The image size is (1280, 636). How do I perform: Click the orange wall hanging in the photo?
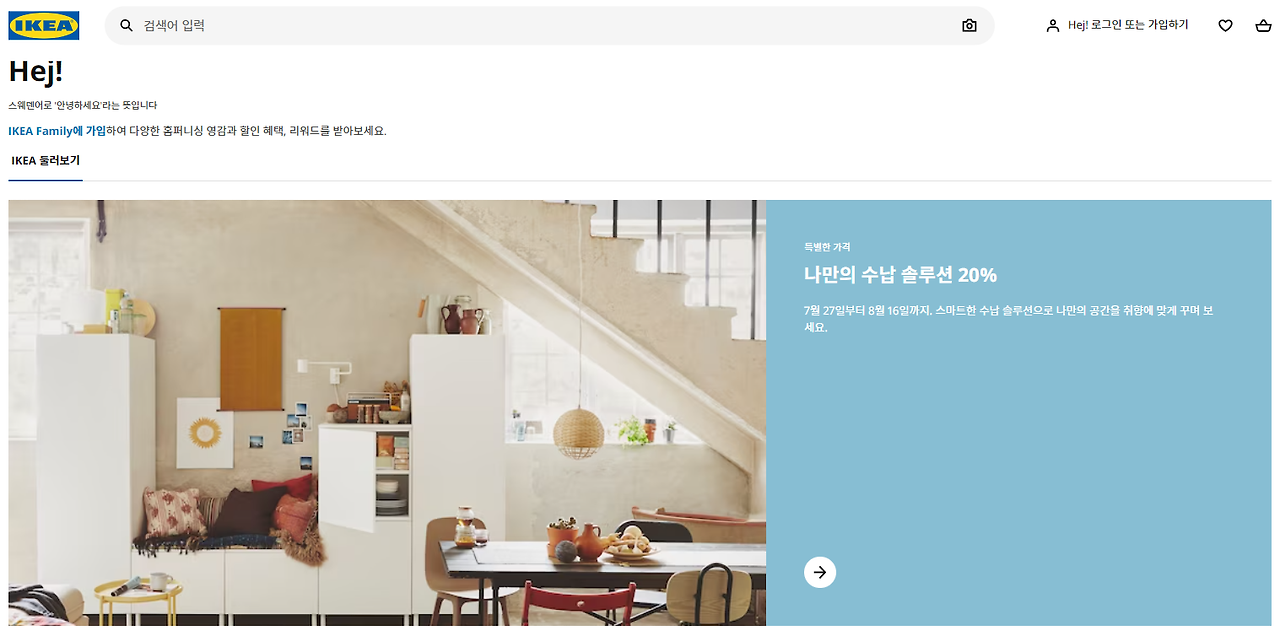coord(252,358)
